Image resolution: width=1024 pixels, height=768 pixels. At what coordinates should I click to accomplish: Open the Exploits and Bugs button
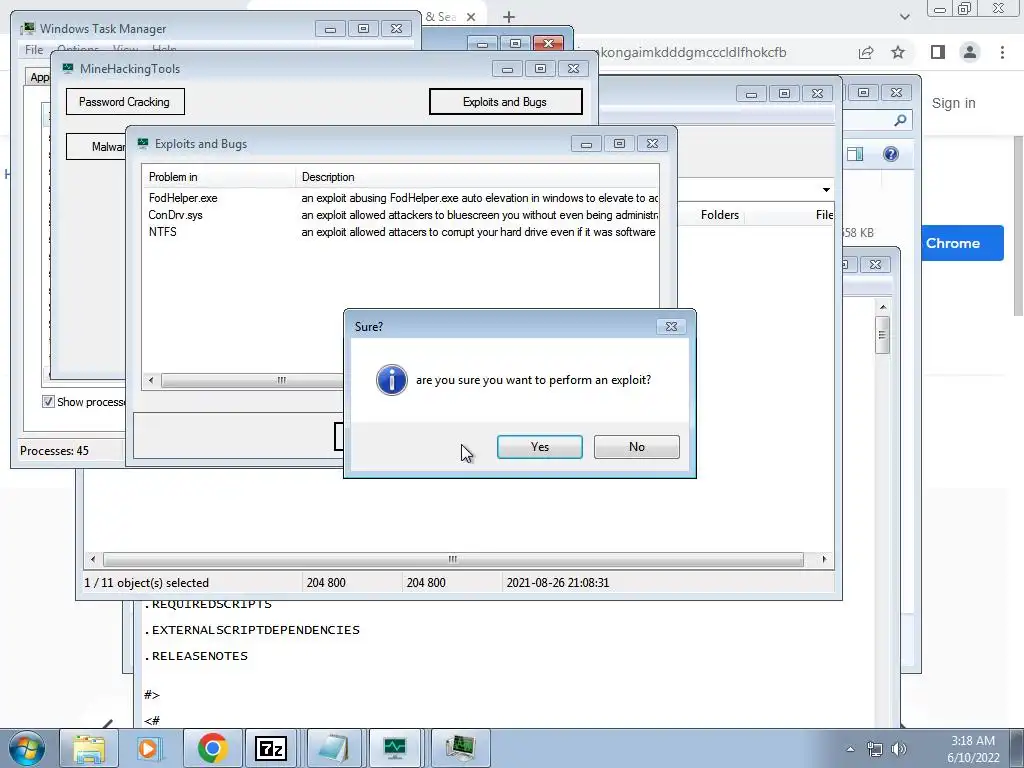[505, 102]
